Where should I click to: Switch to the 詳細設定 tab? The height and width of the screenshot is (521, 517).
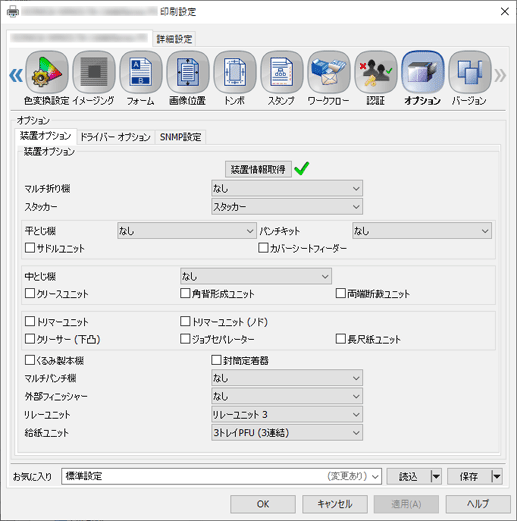coord(174,39)
